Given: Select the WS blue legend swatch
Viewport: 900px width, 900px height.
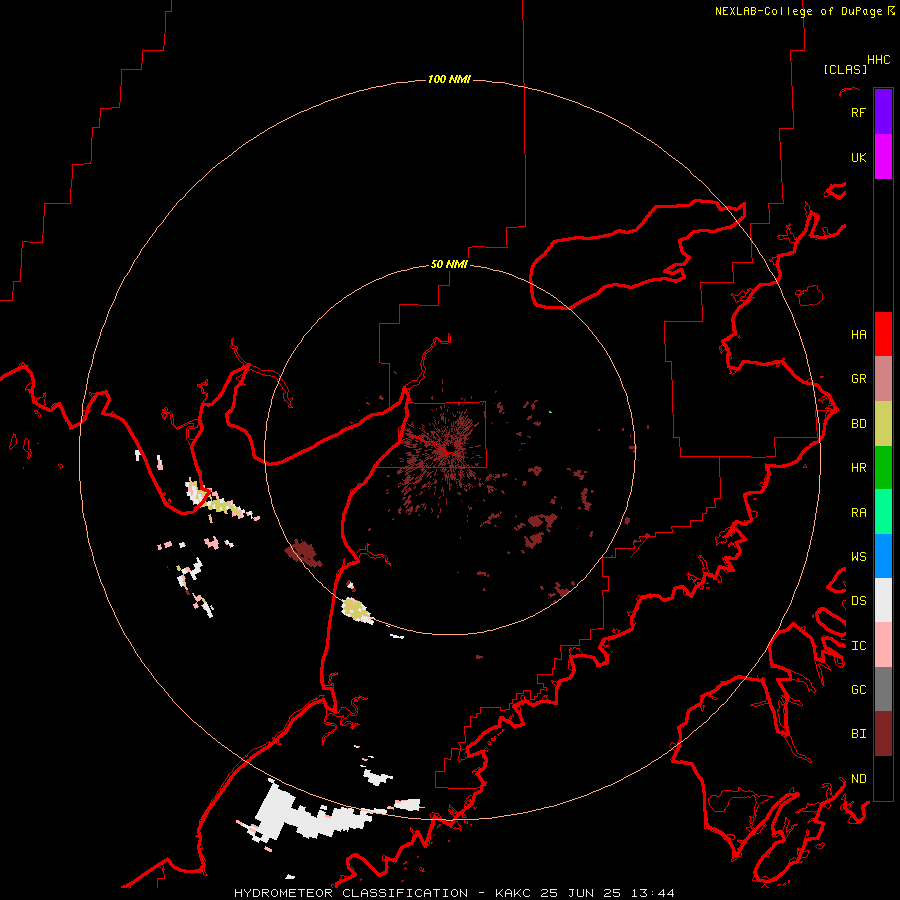Looking at the screenshot, I should (883, 556).
